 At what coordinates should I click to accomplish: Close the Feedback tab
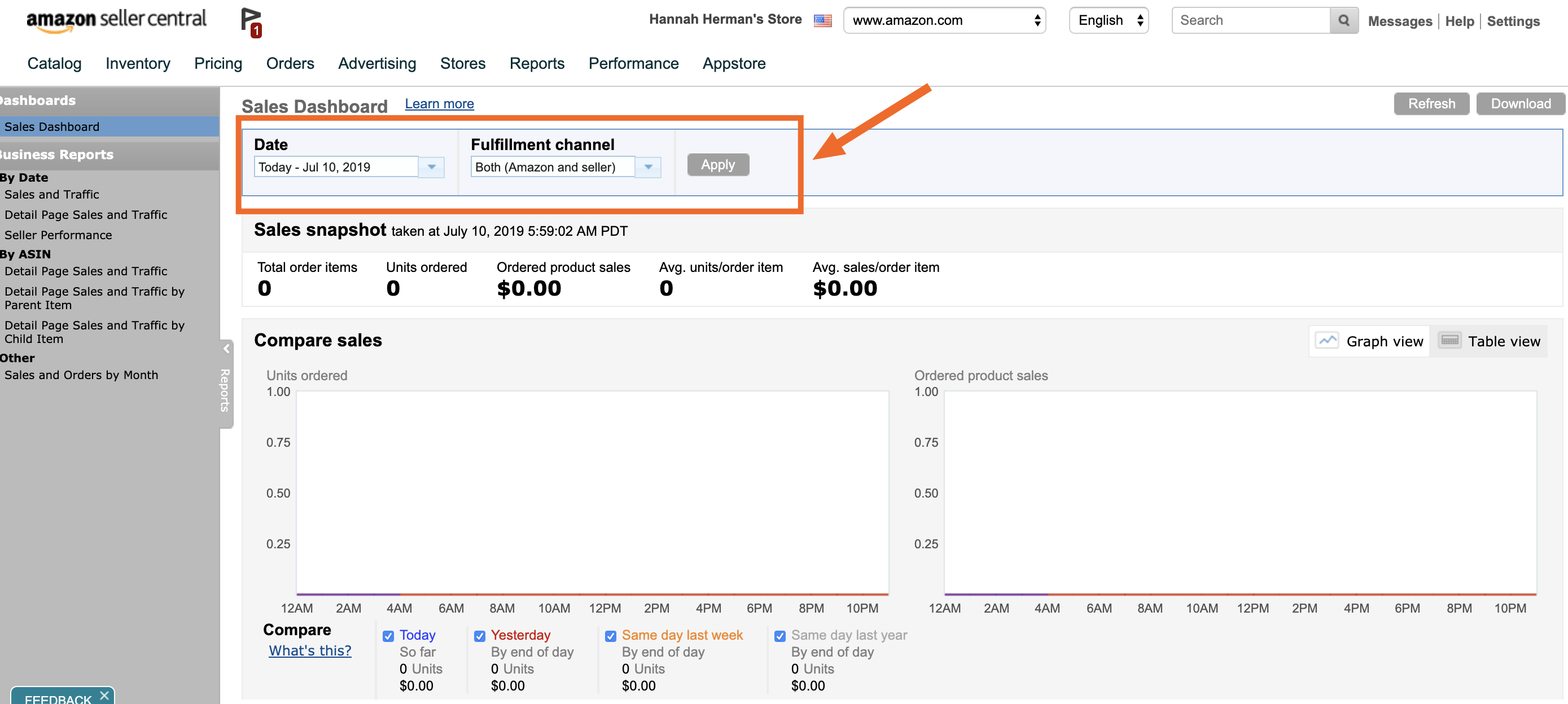(x=104, y=695)
